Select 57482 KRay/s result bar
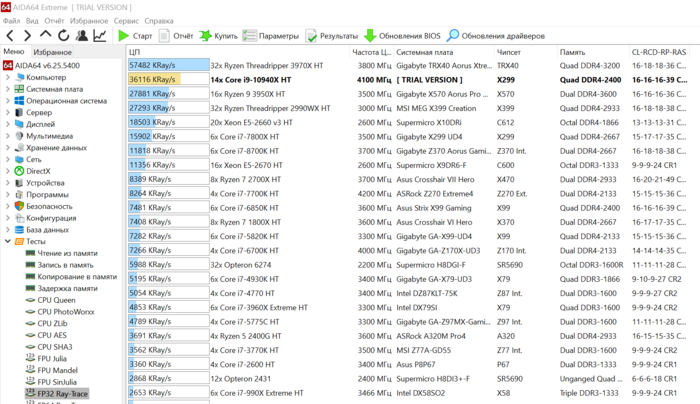The image size is (700, 404). pyautogui.click(x=168, y=65)
